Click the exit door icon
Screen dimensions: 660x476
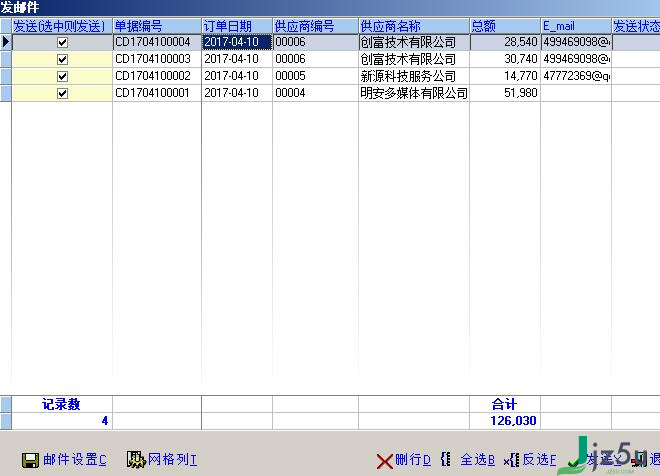click(x=640, y=460)
